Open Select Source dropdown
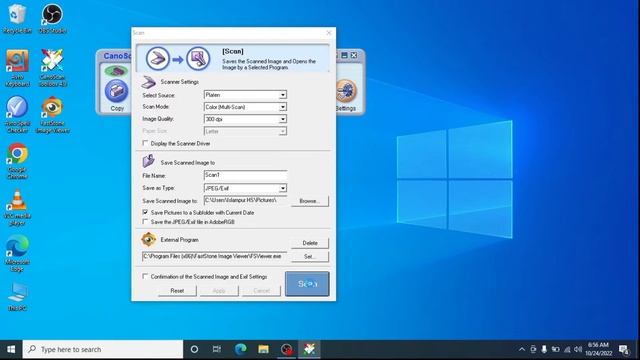The height and width of the screenshot is (360, 640). (x=282, y=95)
